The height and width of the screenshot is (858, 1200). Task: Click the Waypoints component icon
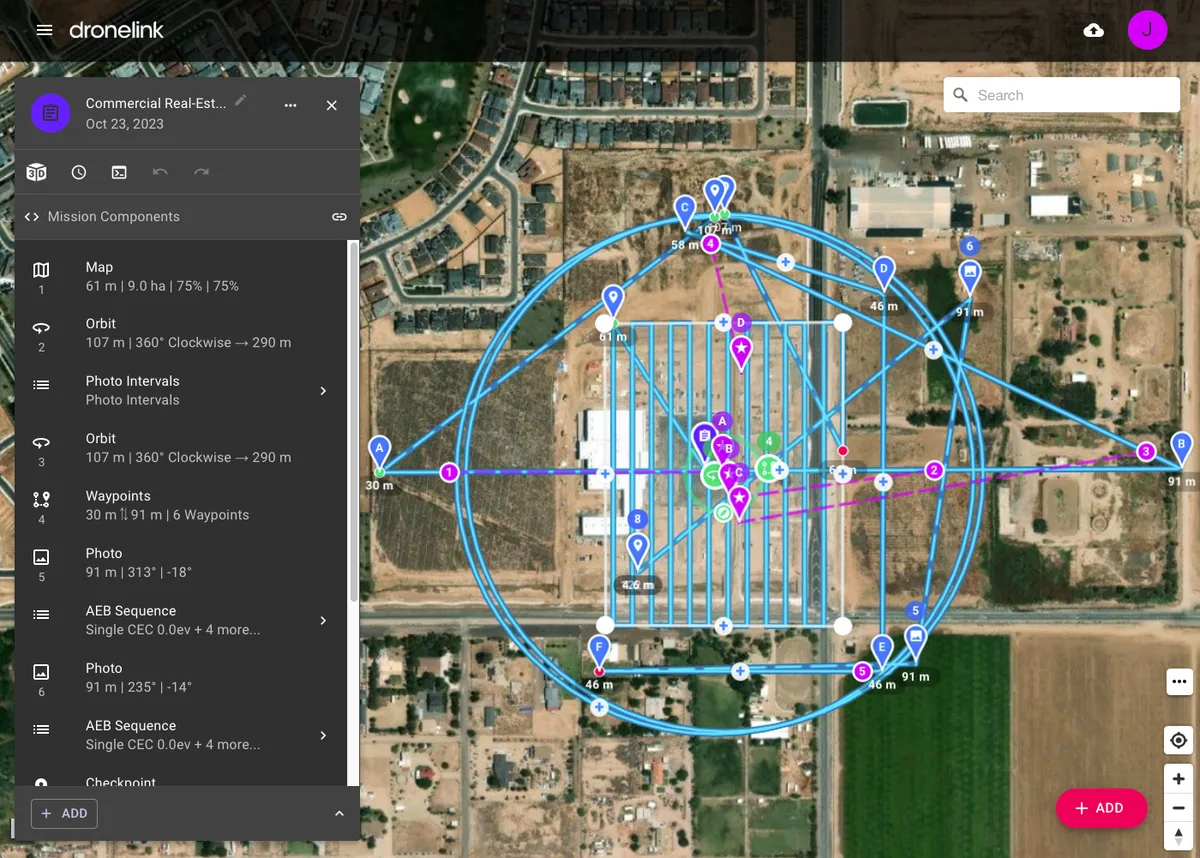pyautogui.click(x=41, y=499)
